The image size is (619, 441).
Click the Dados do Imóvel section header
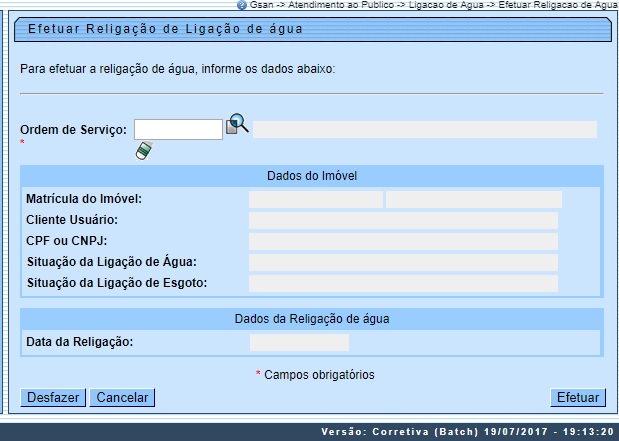(x=312, y=176)
